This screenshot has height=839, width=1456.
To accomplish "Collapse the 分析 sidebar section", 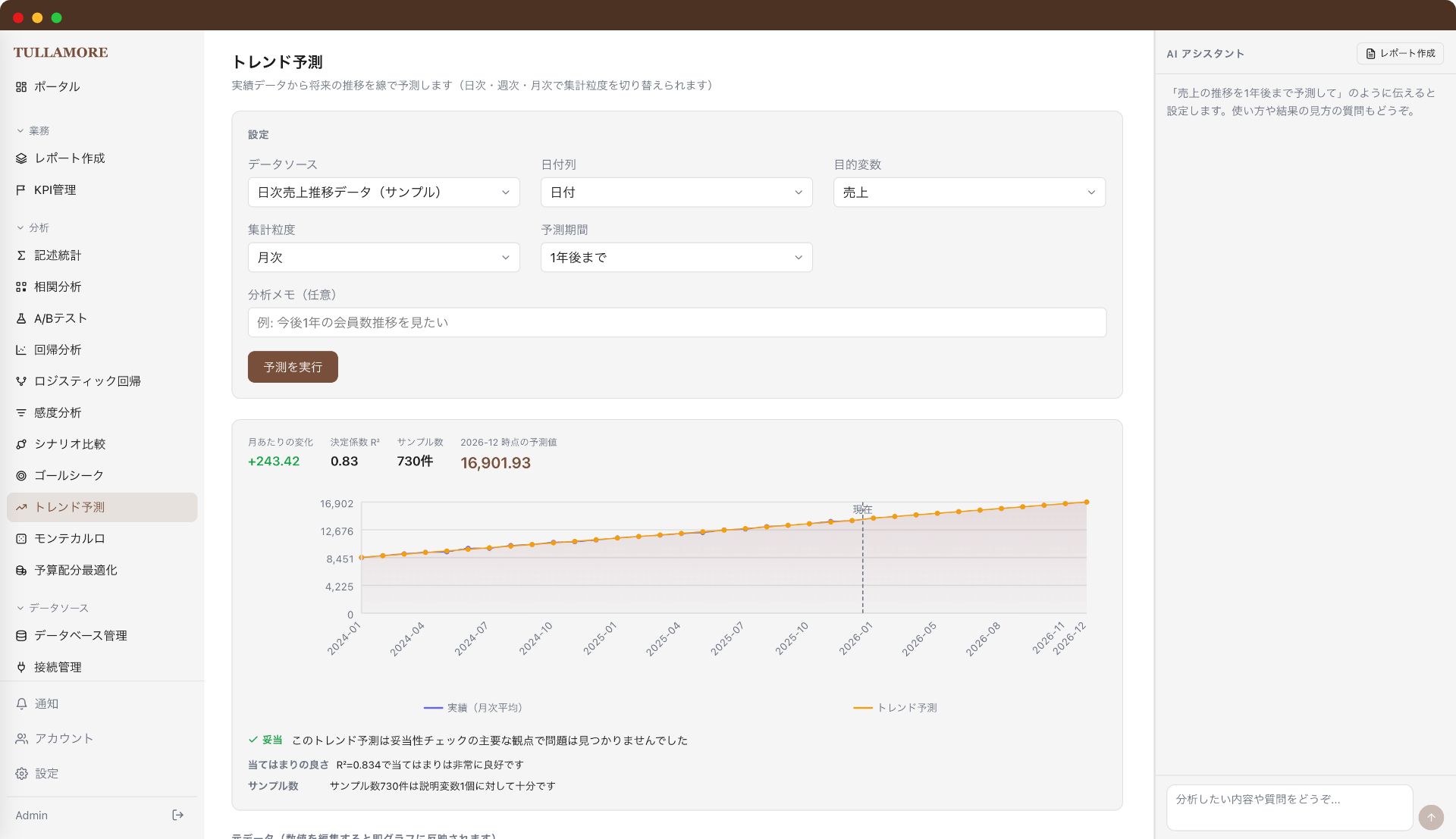I will pyautogui.click(x=33, y=228).
